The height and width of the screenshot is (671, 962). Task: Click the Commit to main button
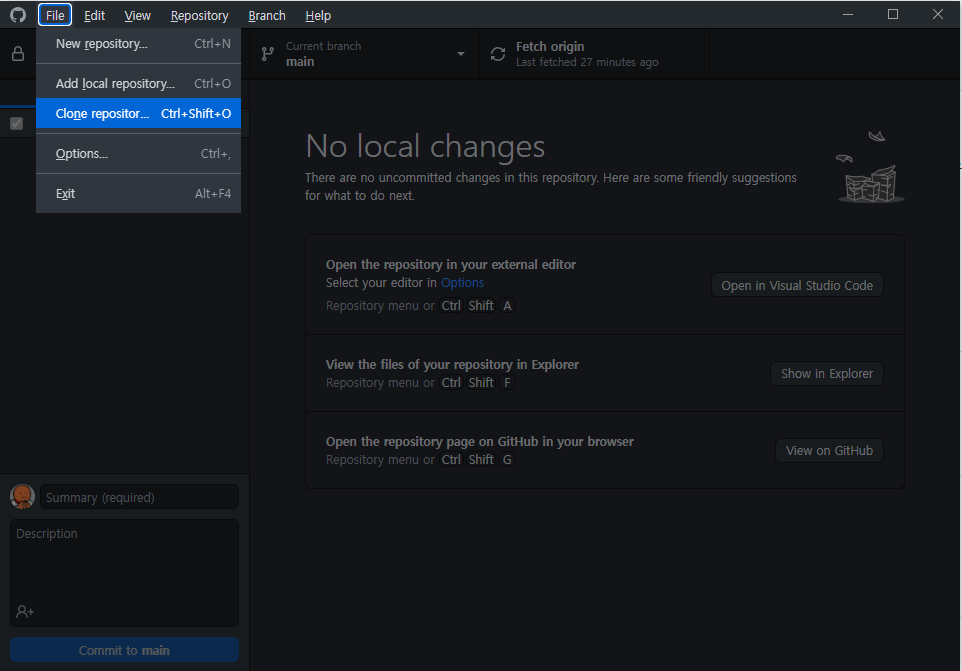coord(124,650)
